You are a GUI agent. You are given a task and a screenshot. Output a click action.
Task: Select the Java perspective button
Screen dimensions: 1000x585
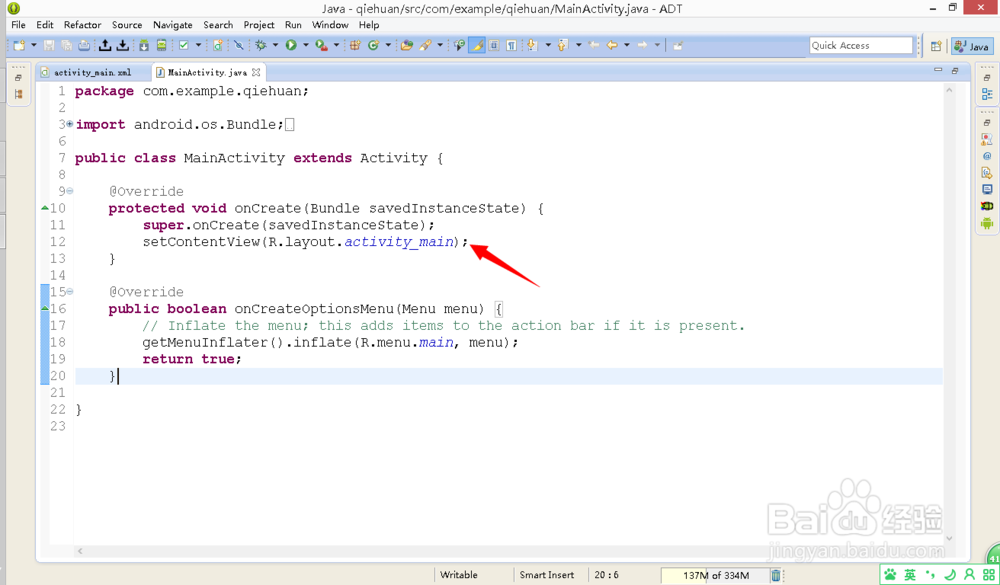click(x=972, y=46)
